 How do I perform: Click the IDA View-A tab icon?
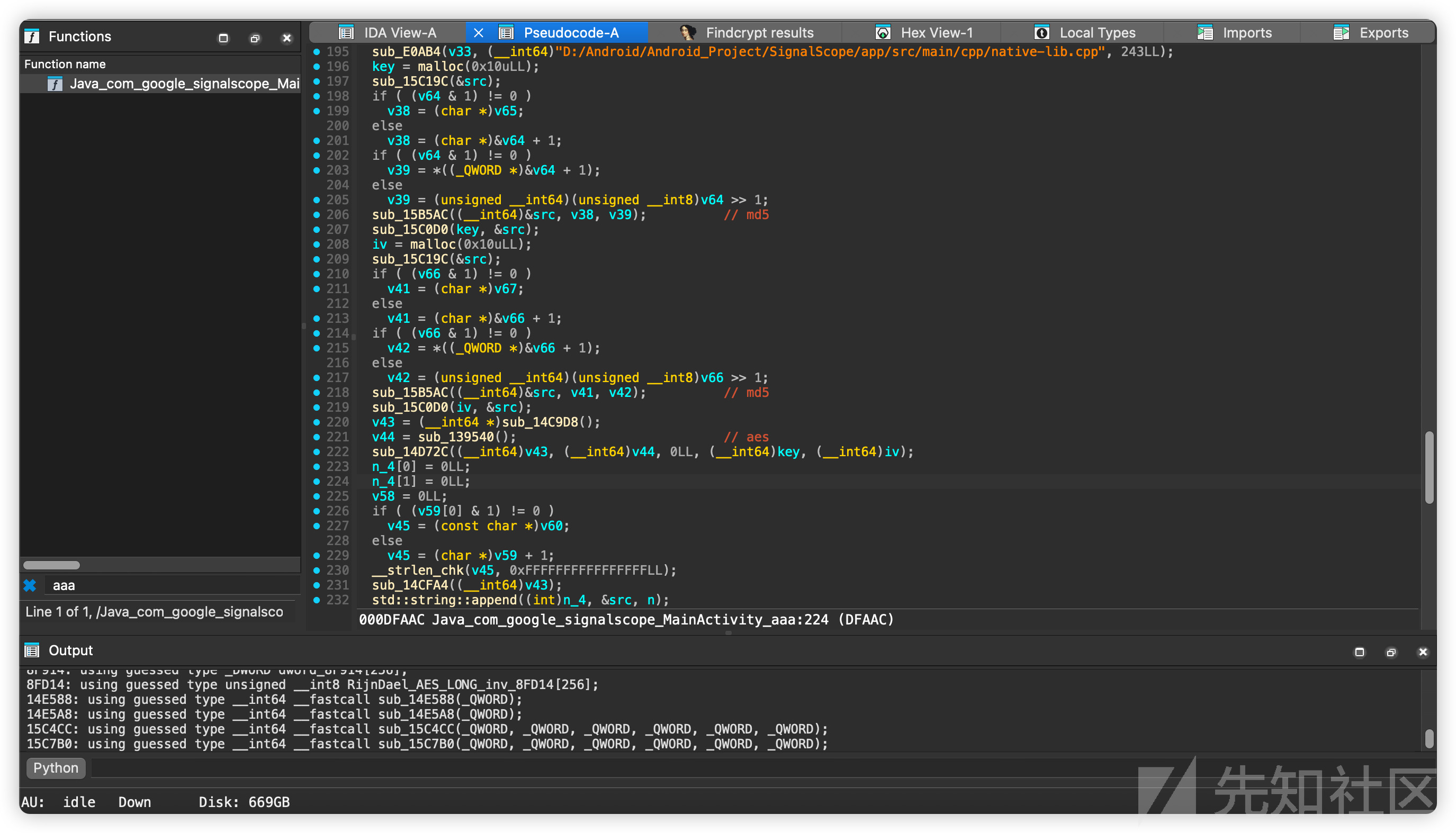(x=346, y=33)
